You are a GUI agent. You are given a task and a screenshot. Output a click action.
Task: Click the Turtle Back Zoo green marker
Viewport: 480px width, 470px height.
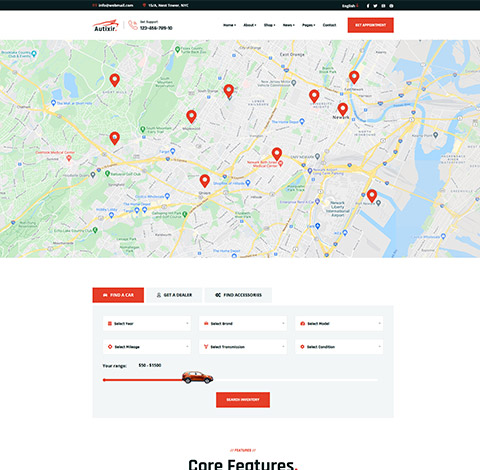pyautogui.click(x=178, y=50)
